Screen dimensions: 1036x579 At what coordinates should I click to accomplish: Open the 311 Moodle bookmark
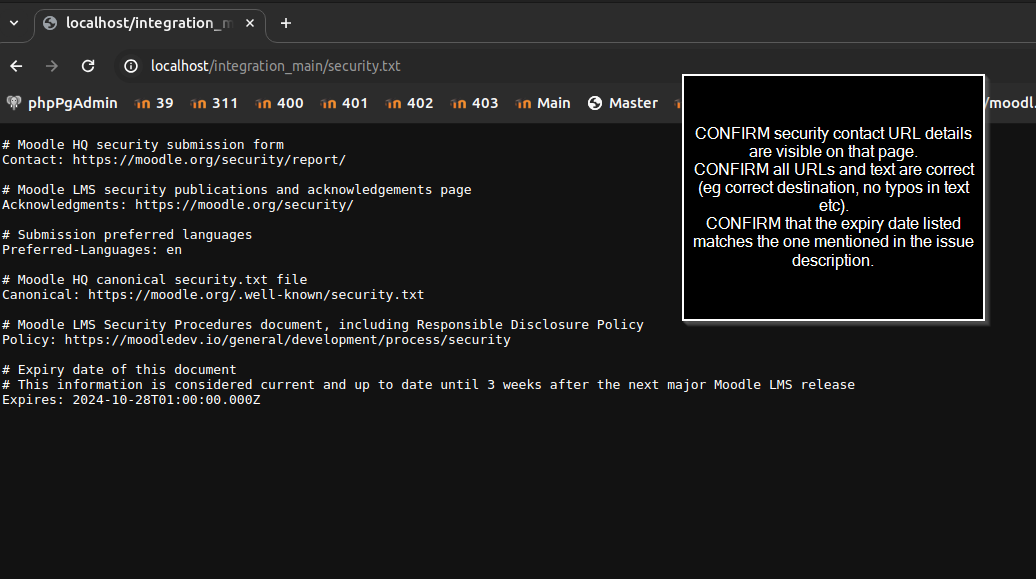[213, 103]
